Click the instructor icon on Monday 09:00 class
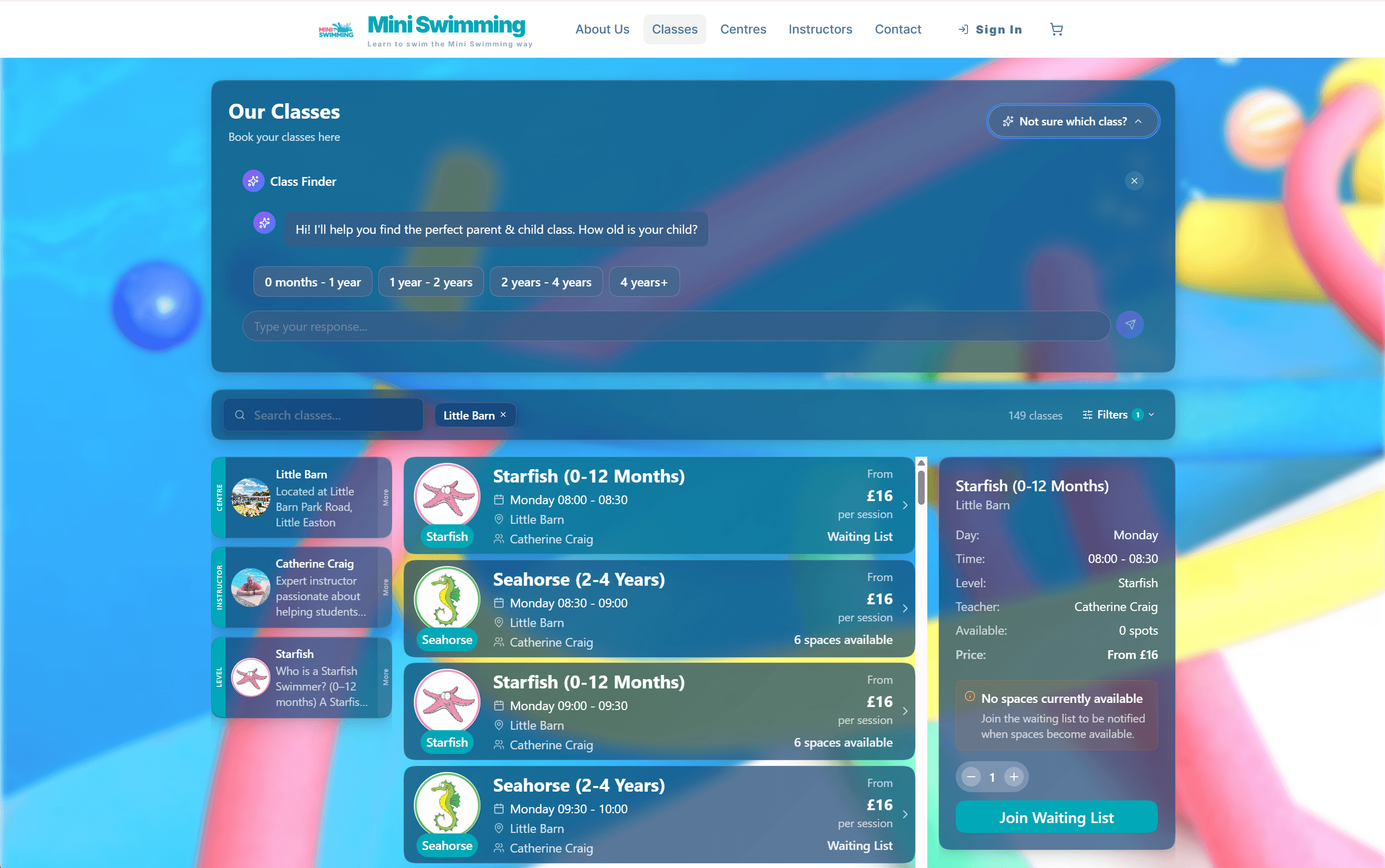The height and width of the screenshot is (868, 1385). point(498,745)
